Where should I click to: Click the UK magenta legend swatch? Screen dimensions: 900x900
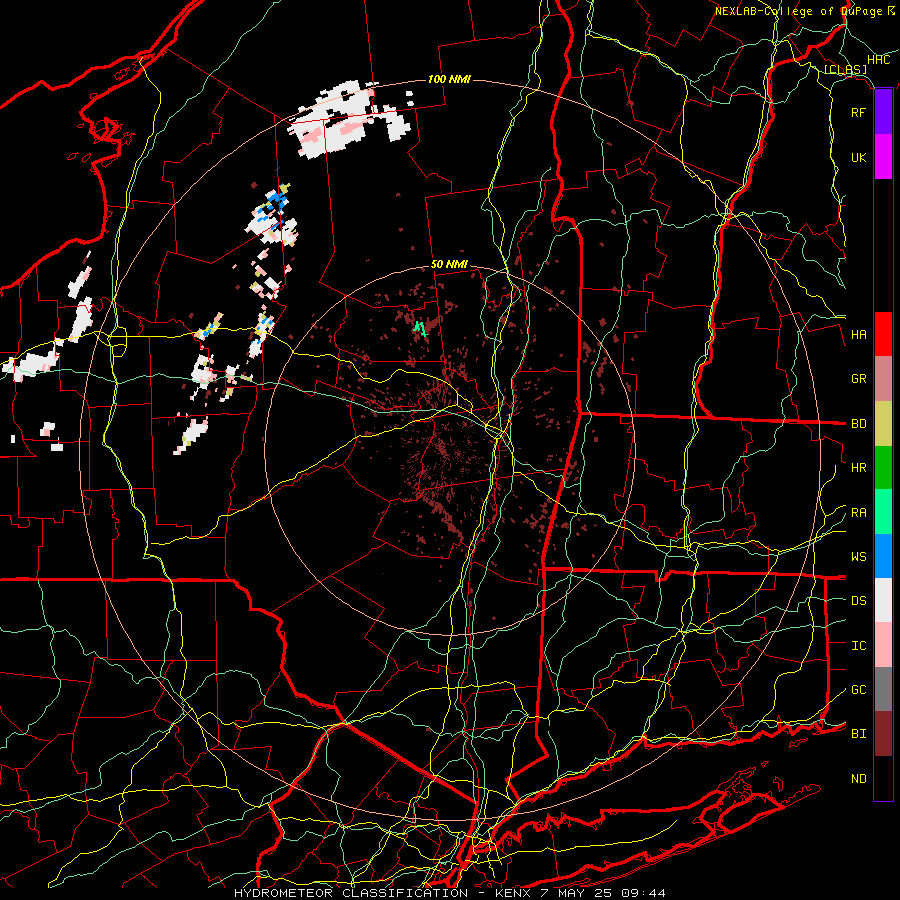pyautogui.click(x=883, y=157)
